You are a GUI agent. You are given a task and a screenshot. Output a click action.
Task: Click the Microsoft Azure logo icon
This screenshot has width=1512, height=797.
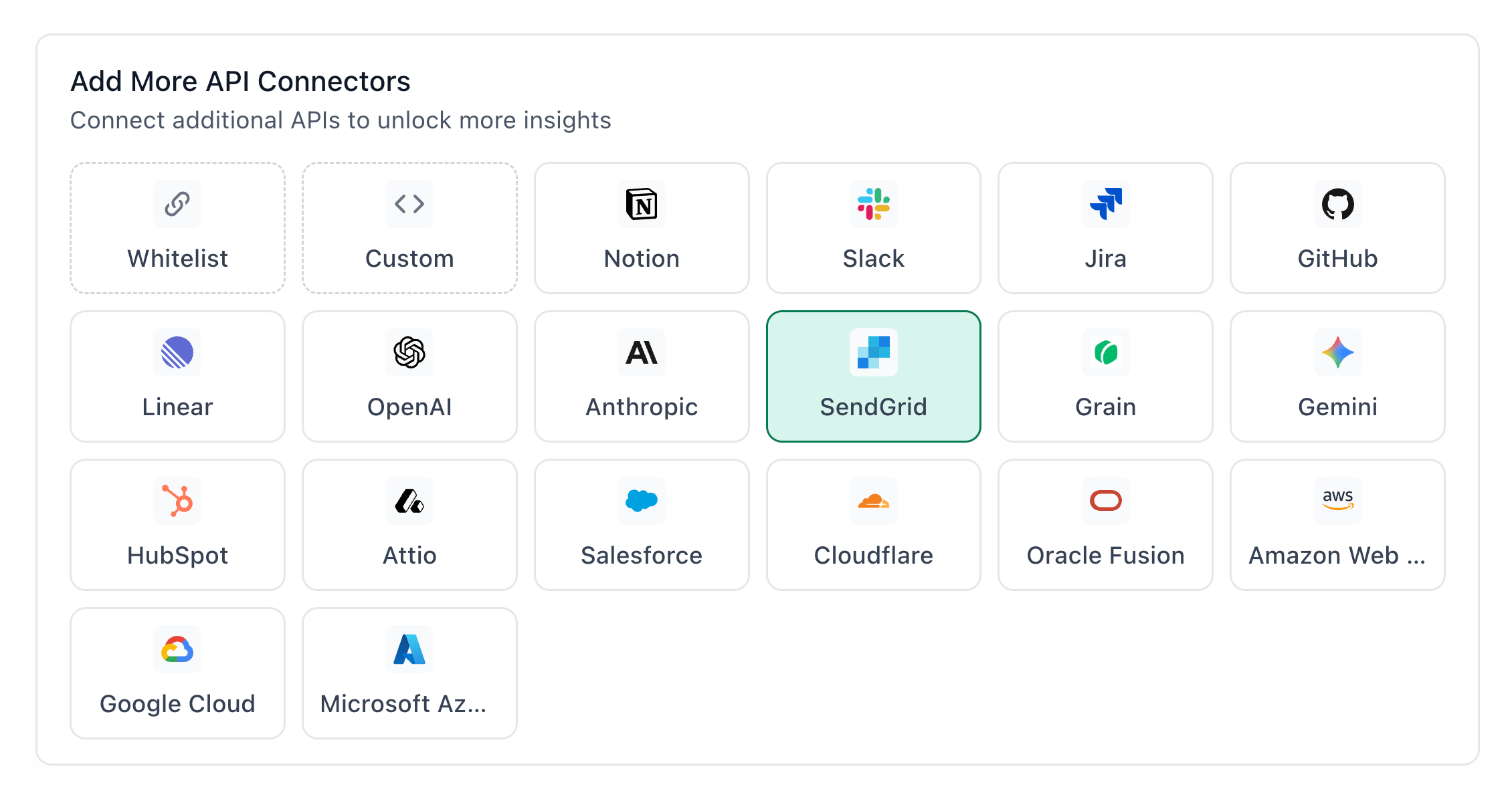(409, 649)
